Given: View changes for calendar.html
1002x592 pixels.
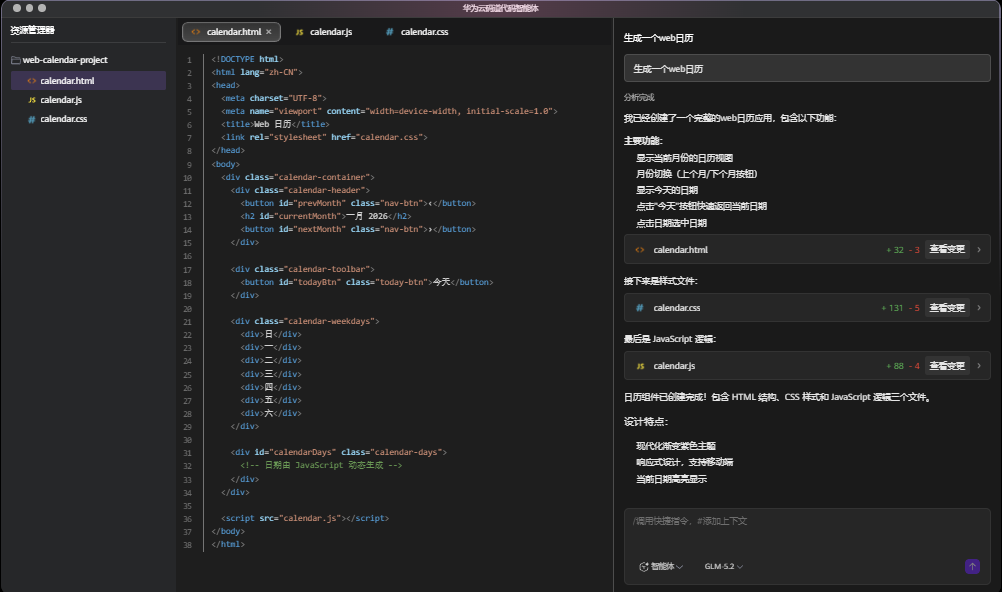Looking at the screenshot, I should [946, 249].
